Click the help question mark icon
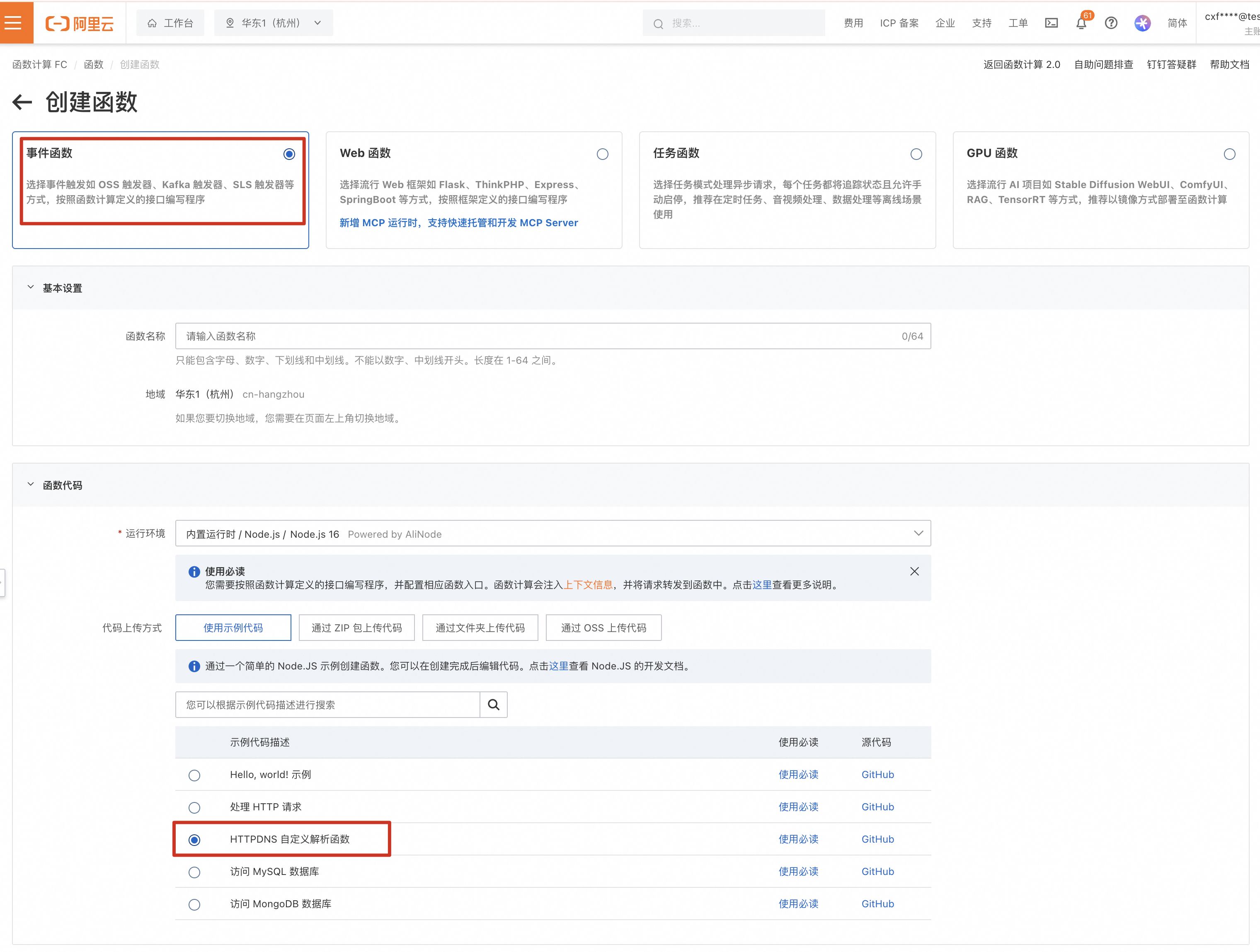Screen dimensions: 1260x952 [1111, 23]
